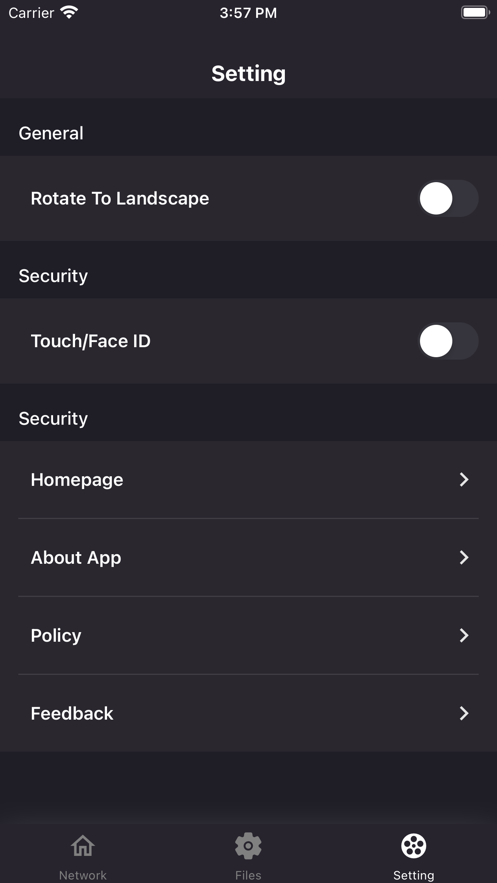Screen dimensions: 497x883
Task: Tap the chevron beside Feedback
Action: pyautogui.click(x=464, y=713)
